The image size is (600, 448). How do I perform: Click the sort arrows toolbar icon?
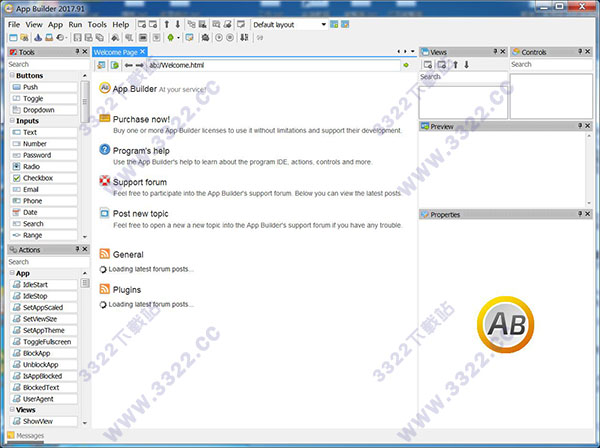pyautogui.click(x=244, y=37)
